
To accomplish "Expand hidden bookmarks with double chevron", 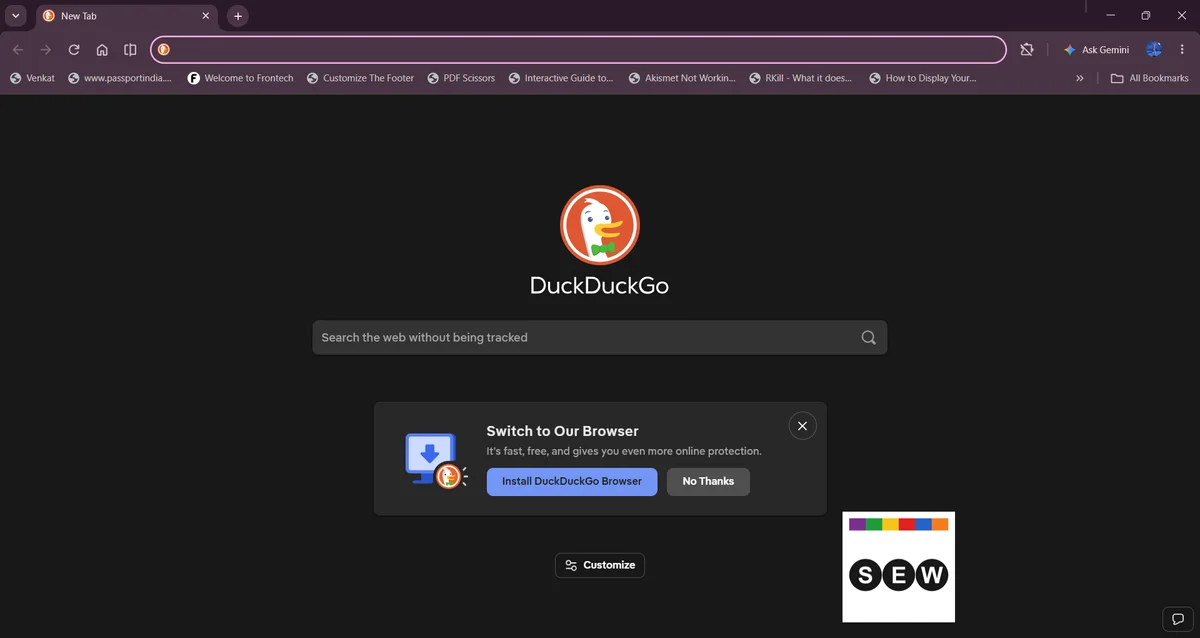I will point(1080,78).
